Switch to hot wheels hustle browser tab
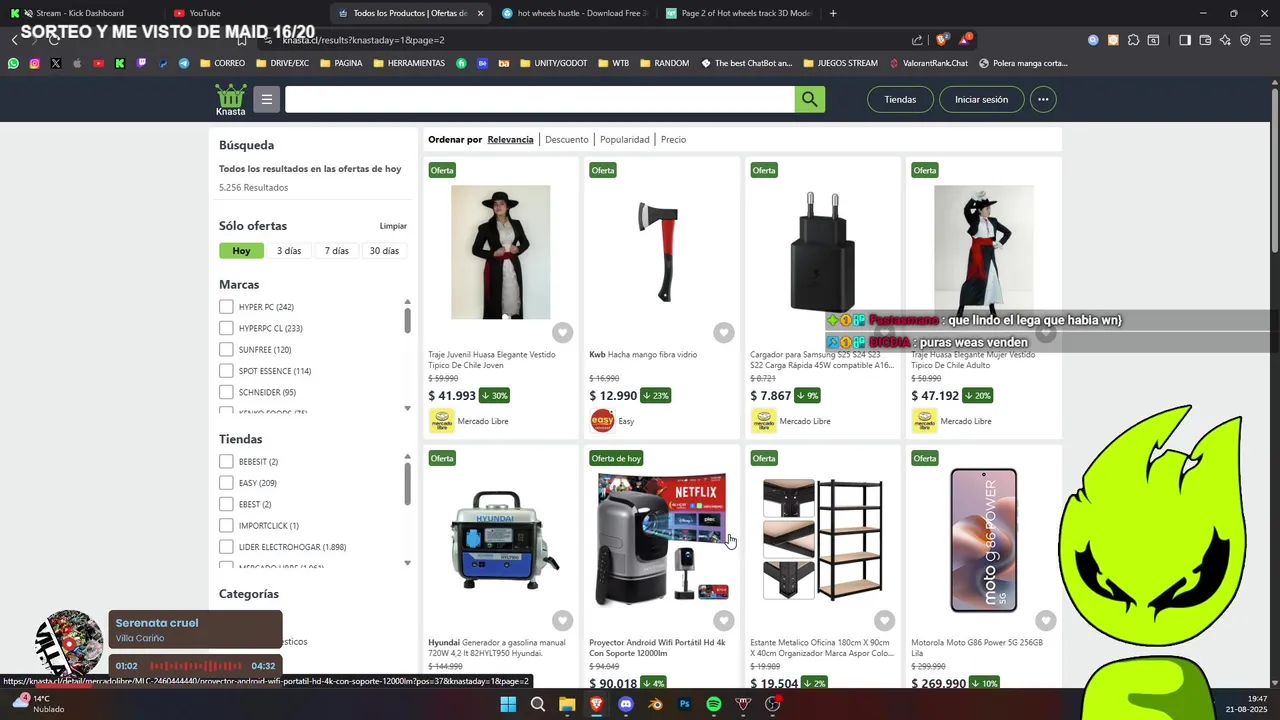The height and width of the screenshot is (720, 1280). click(x=574, y=13)
